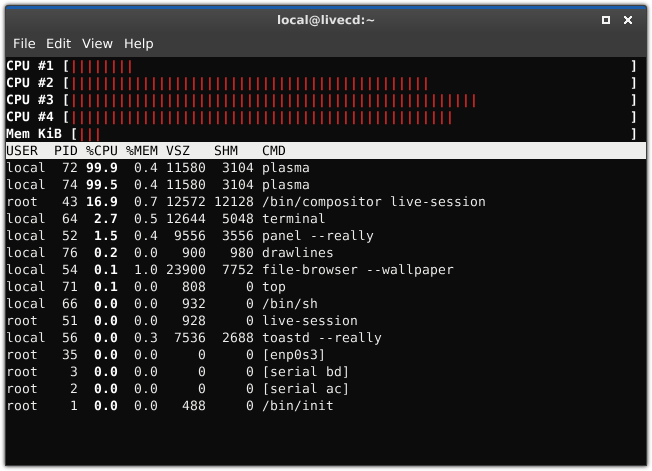Screen dimensions: 652x471
Task: Click the Mem KiB usage bar
Action: [x=354, y=134]
